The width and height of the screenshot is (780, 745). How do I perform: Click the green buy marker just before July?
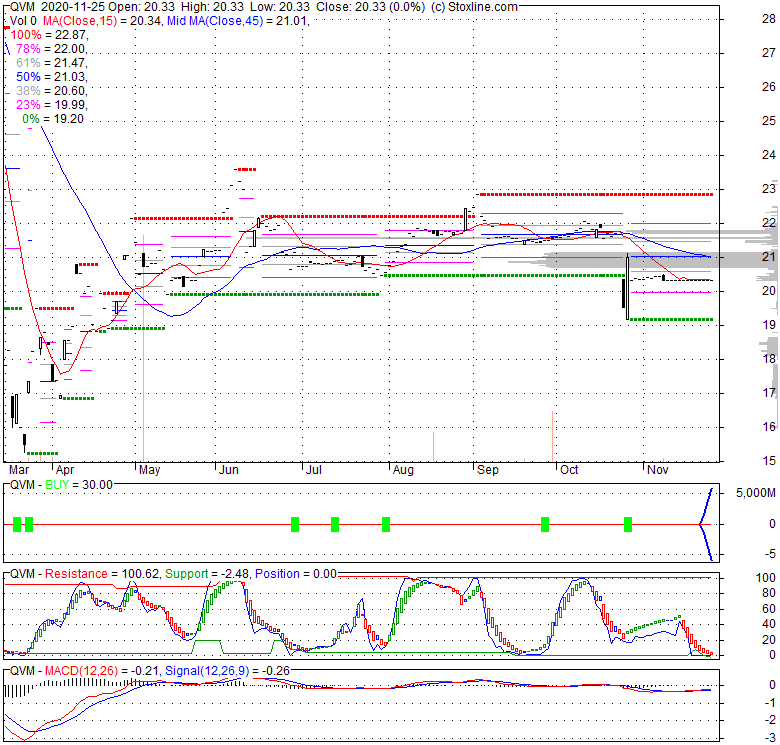(295, 524)
